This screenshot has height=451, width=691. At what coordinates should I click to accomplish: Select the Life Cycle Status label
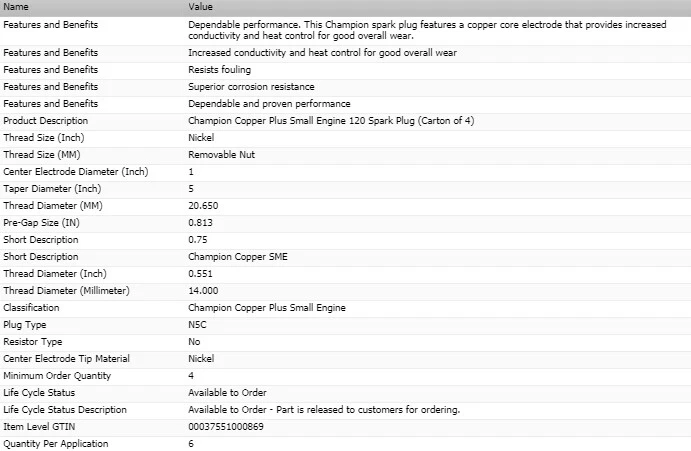tap(39, 393)
